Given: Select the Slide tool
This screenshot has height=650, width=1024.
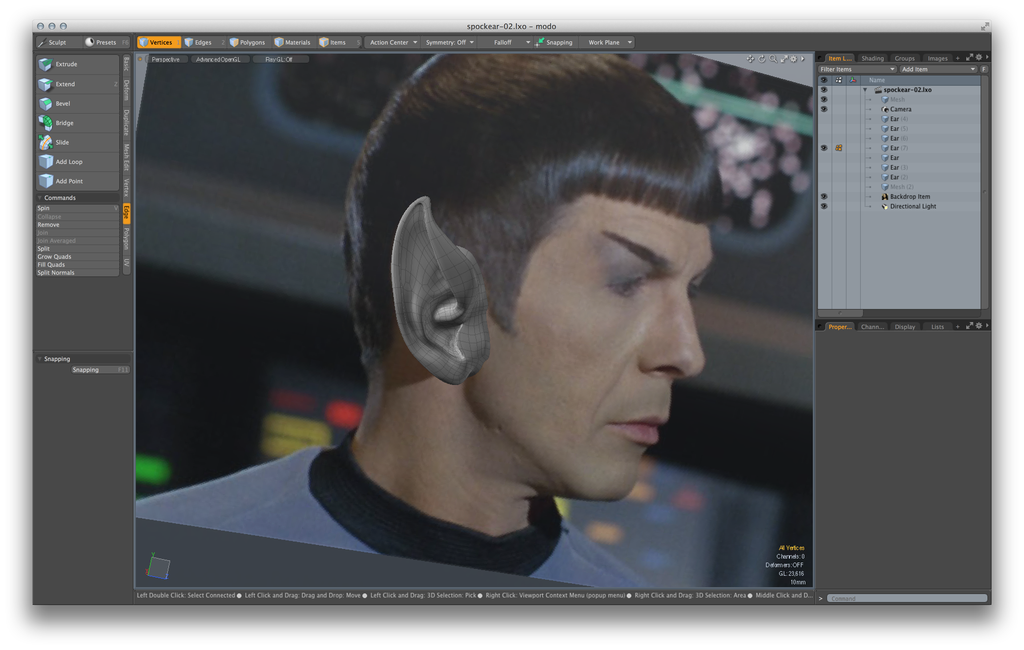Looking at the screenshot, I should pyautogui.click(x=77, y=142).
